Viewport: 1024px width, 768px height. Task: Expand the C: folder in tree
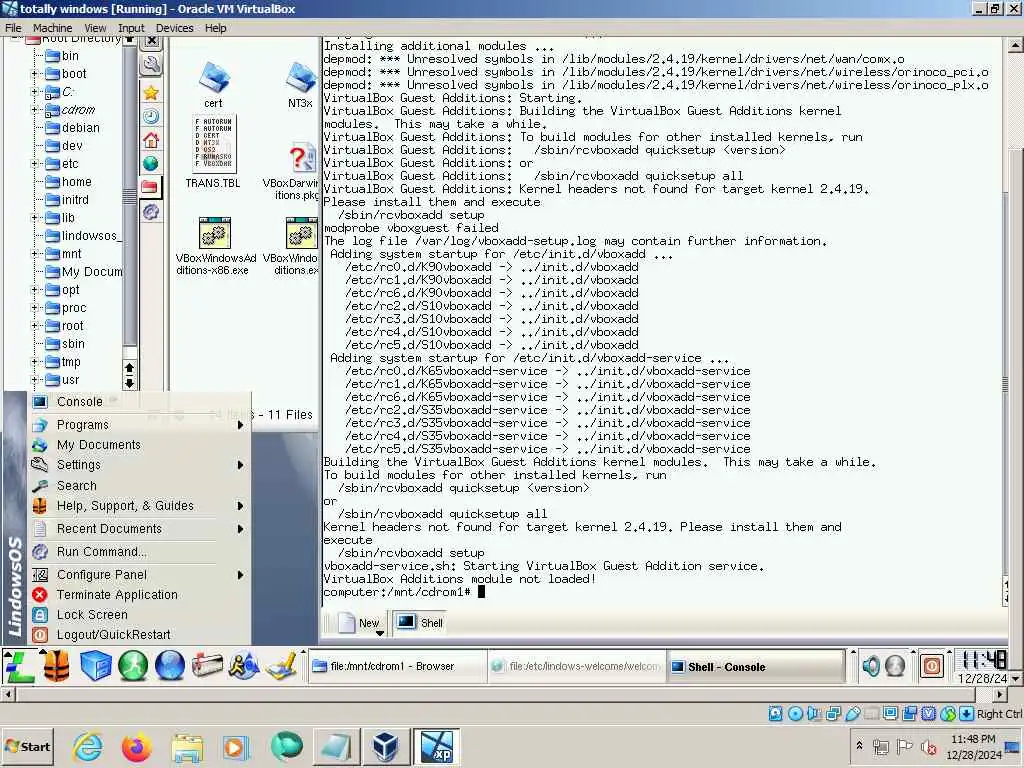[35, 92]
